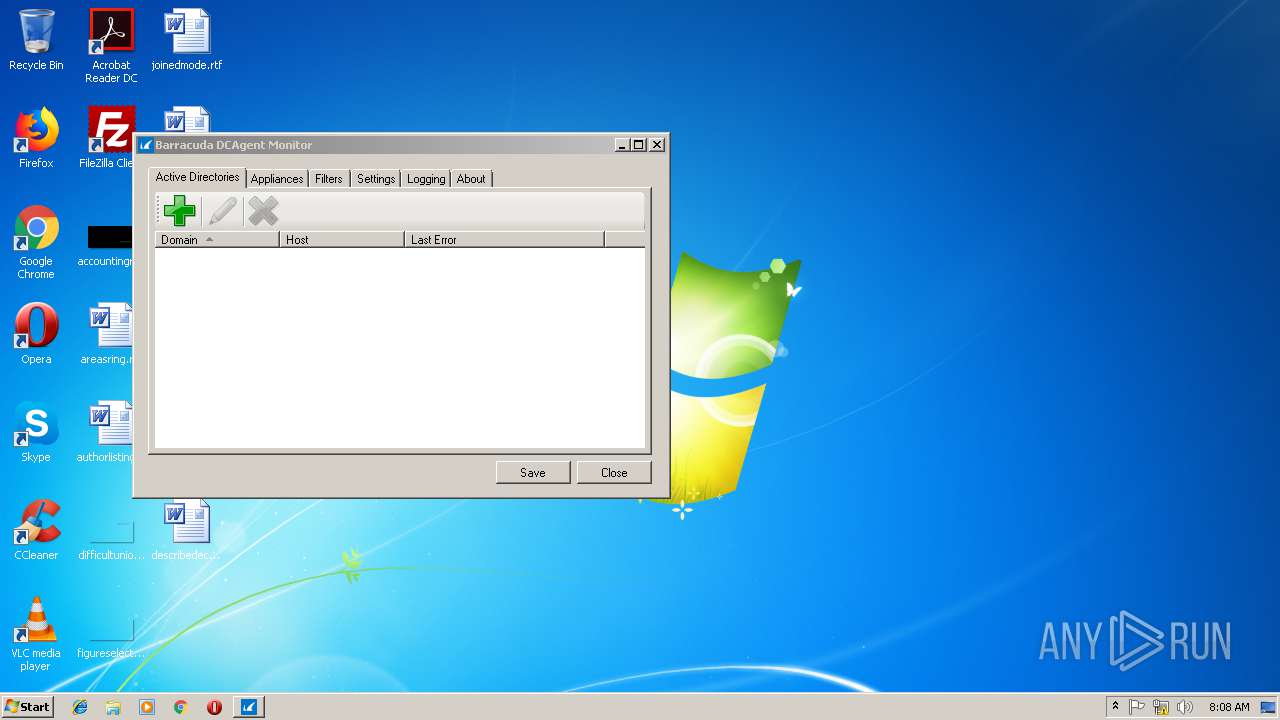This screenshot has height=720, width=1280.
Task: Select the areasring Word document icon
Action: pos(108,333)
